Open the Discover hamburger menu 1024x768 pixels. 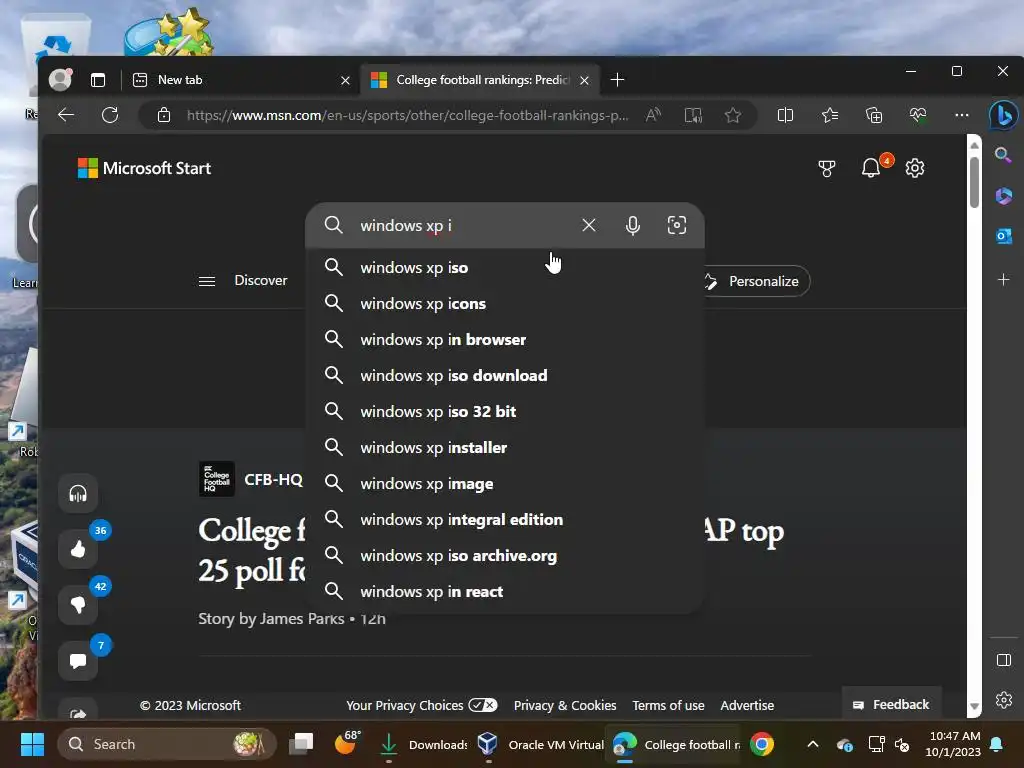coord(207,281)
